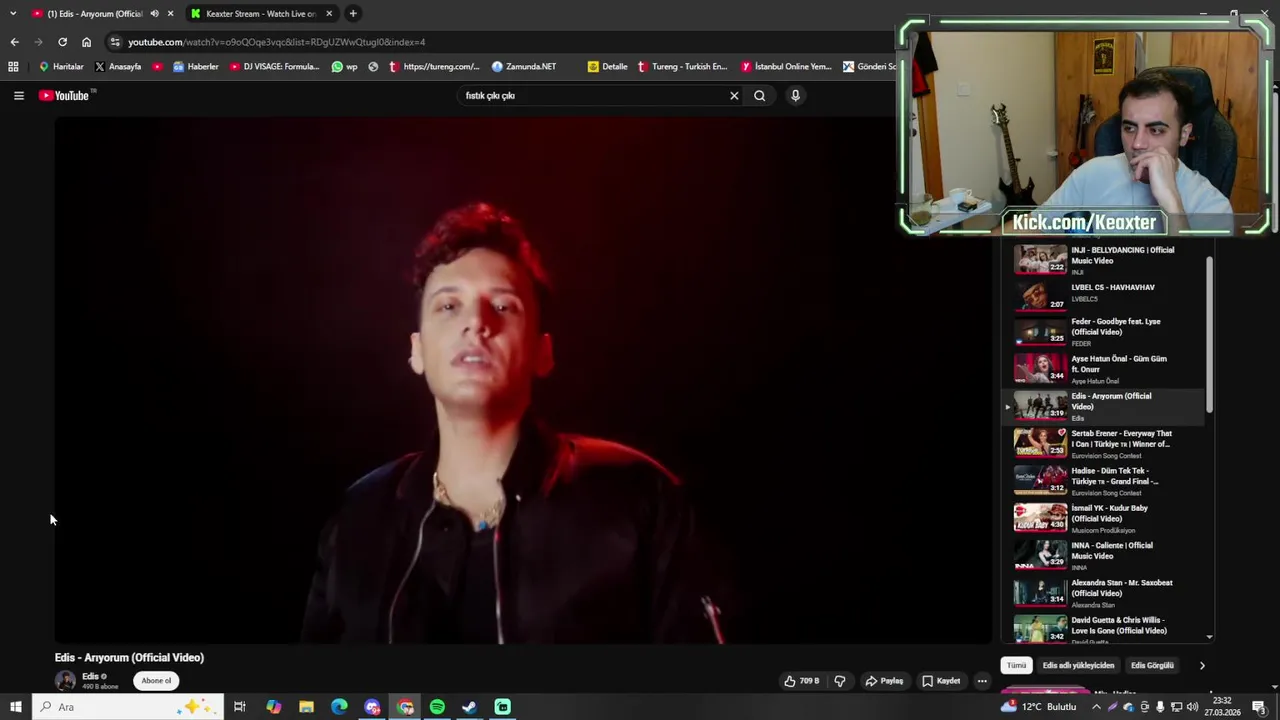Image resolution: width=1280 pixels, height=720 pixels.
Task: Open the Zamunda.NET bookmark
Action: coord(524,67)
